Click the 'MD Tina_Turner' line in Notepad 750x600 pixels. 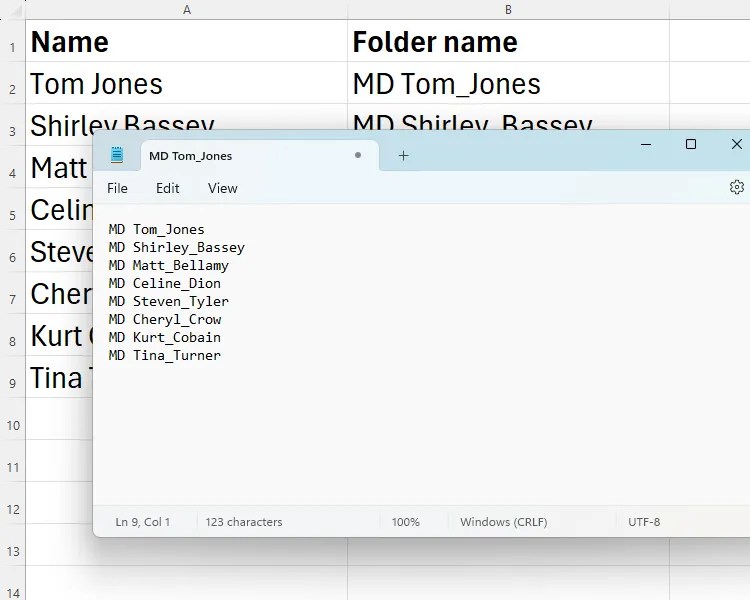165,356
